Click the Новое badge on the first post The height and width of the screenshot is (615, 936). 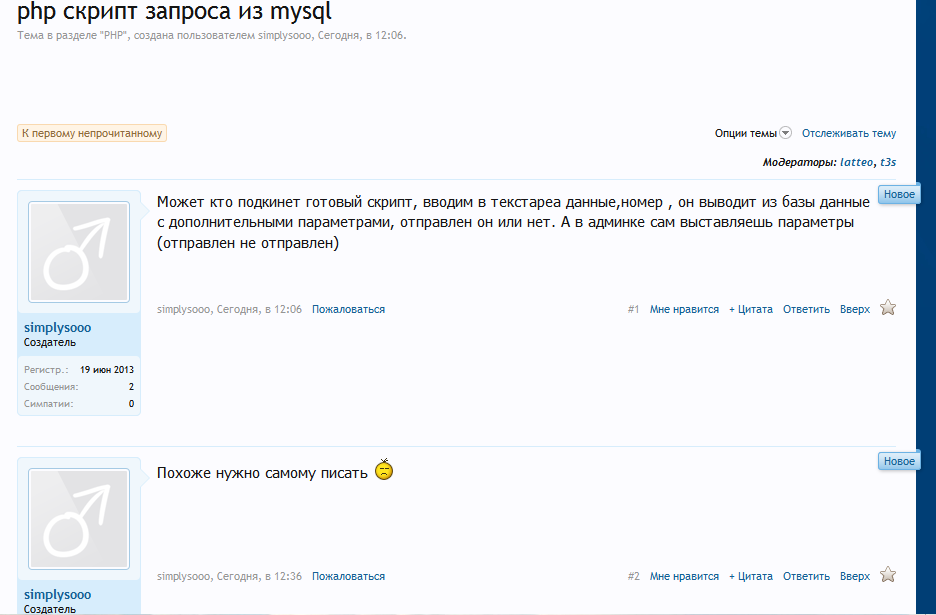[x=899, y=194]
